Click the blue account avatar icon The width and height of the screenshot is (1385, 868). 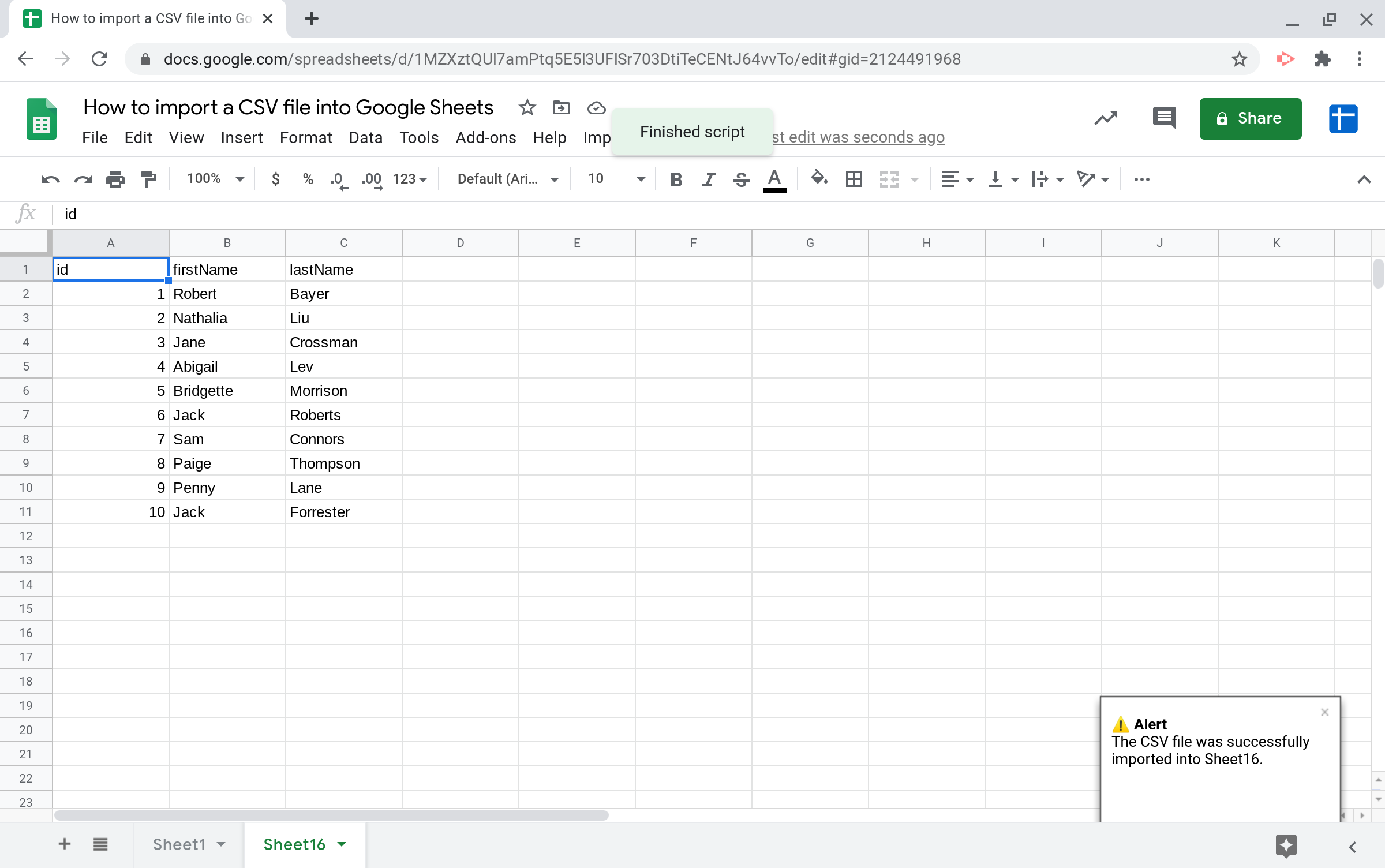(1343, 119)
